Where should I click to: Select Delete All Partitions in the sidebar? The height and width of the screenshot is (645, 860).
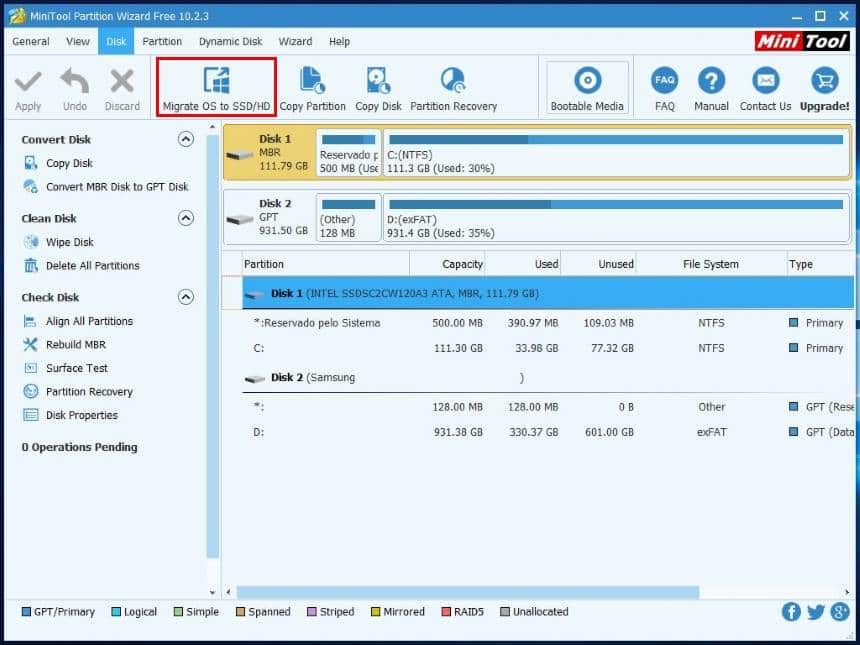click(x=92, y=265)
